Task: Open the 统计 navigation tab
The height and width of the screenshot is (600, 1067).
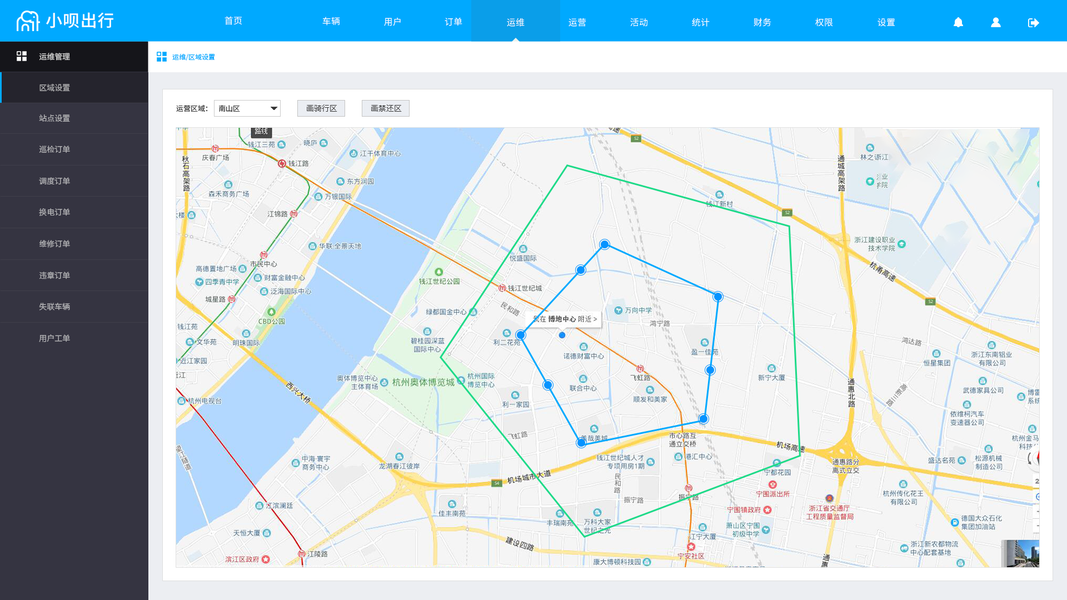Action: point(700,22)
